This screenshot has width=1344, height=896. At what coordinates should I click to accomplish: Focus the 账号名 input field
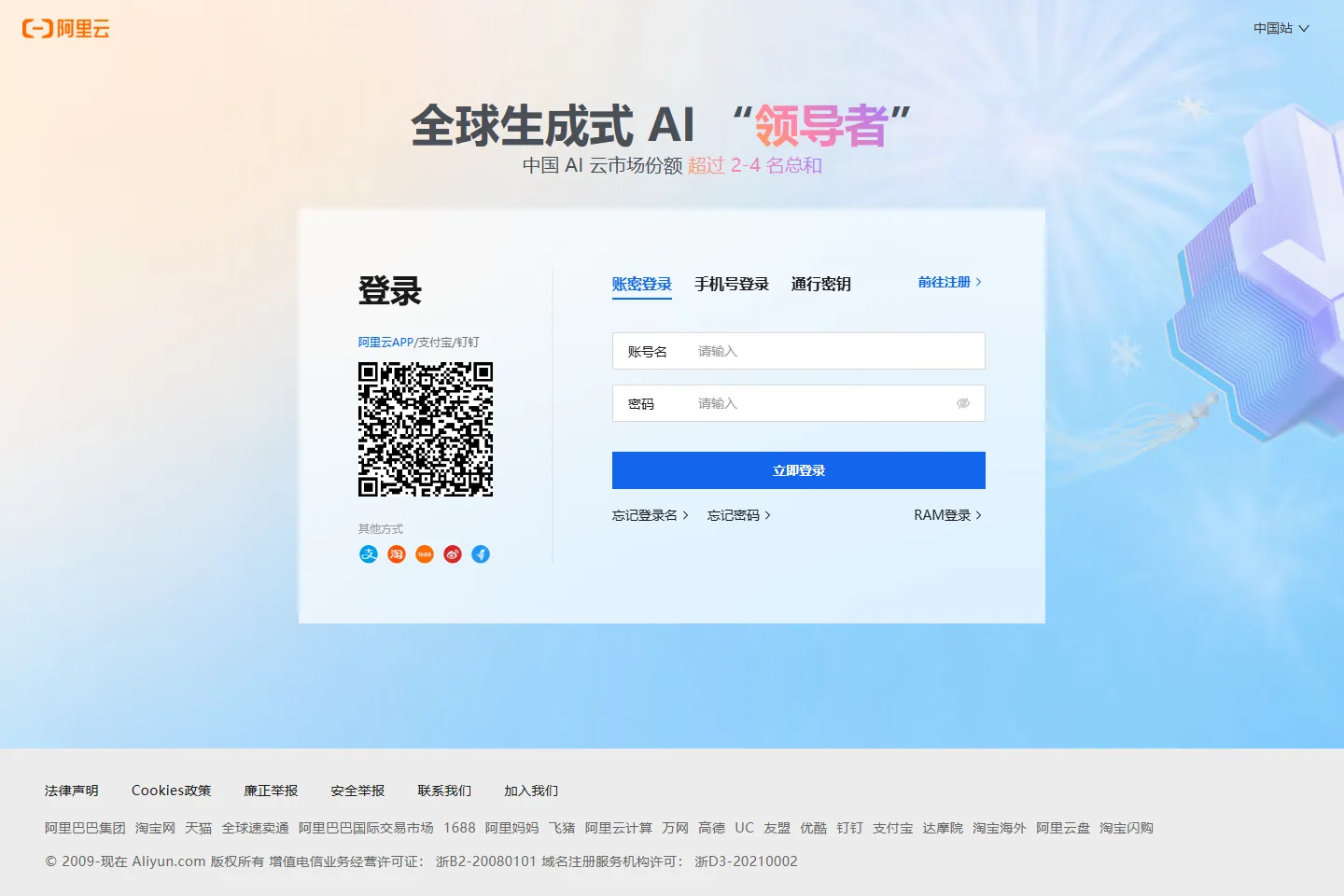click(x=799, y=351)
